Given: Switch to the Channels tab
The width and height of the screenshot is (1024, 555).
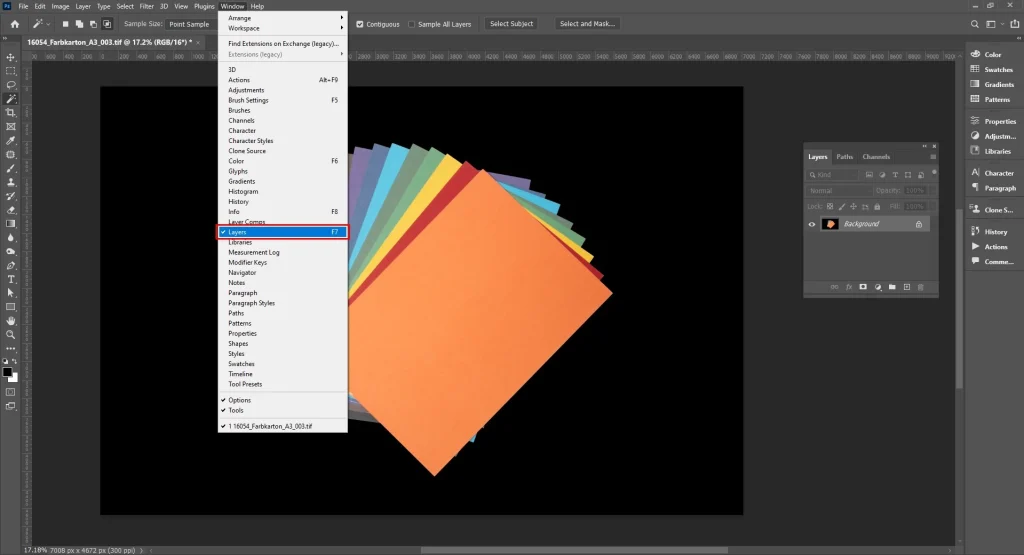Looking at the screenshot, I should (x=876, y=157).
